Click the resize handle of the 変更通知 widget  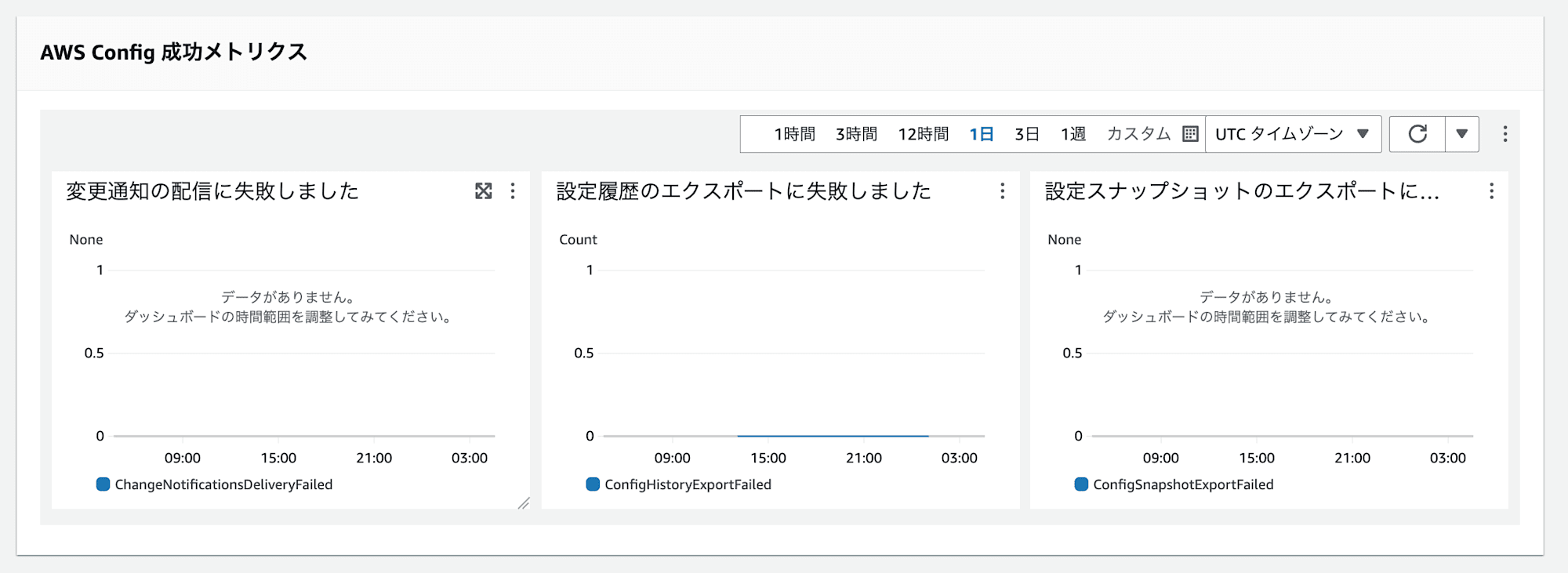[524, 503]
